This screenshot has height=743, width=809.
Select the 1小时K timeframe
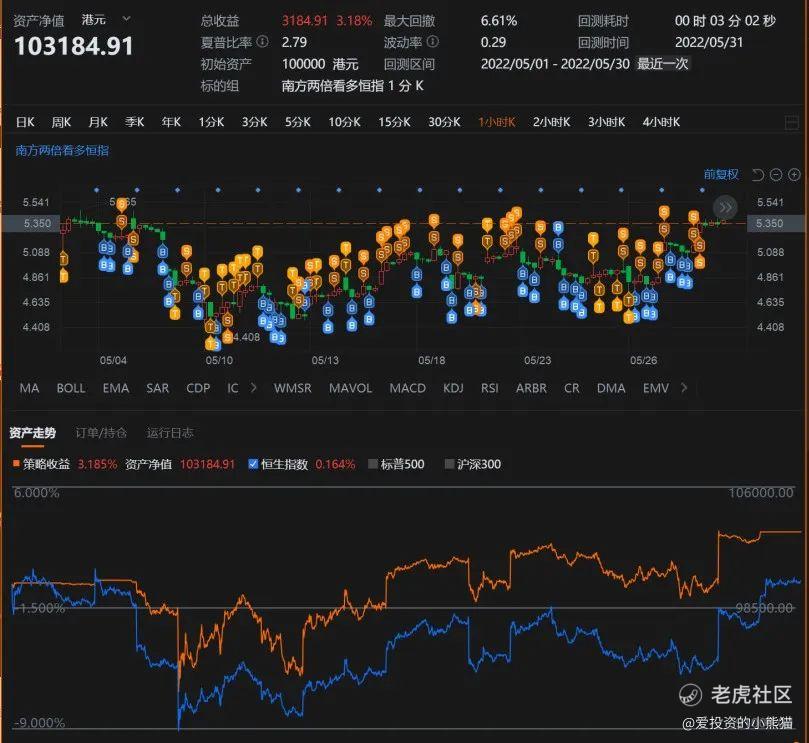tap(497, 122)
